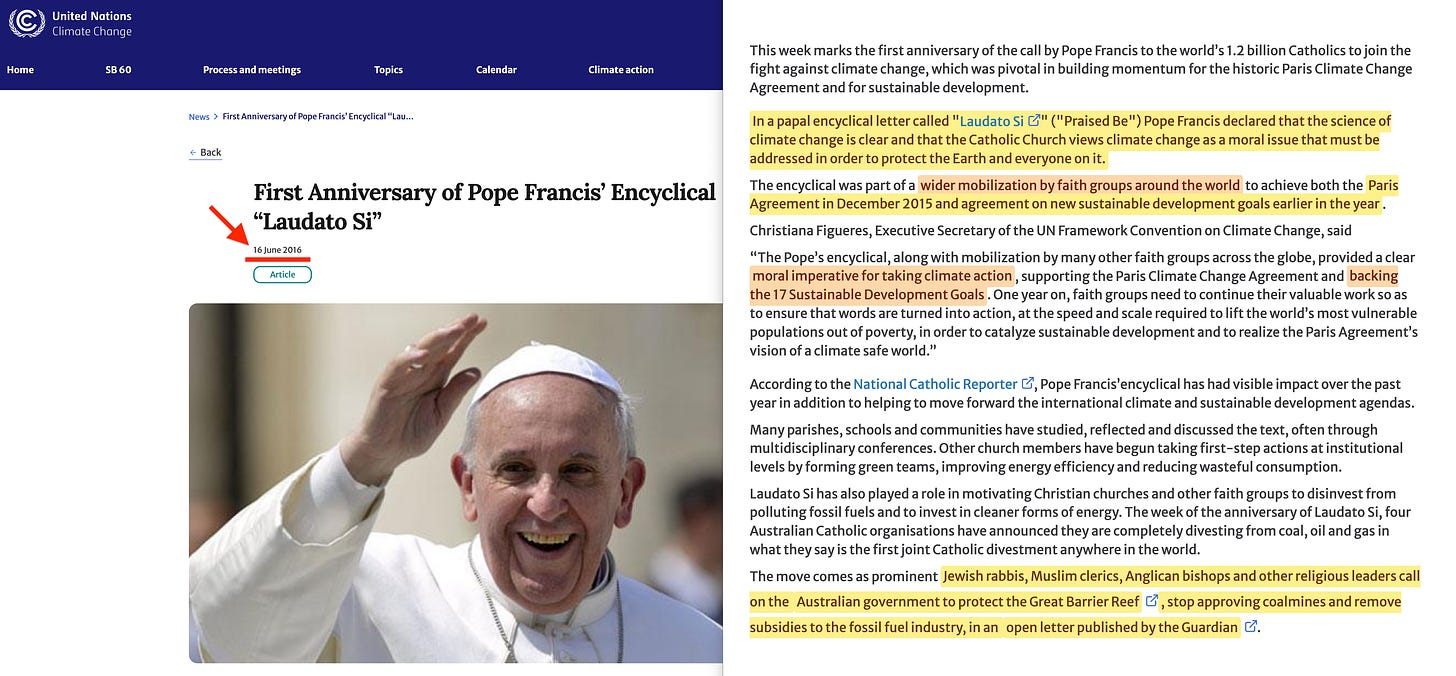Click the date 16 June 2016
This screenshot has height=676, width=1456.
[x=277, y=250]
